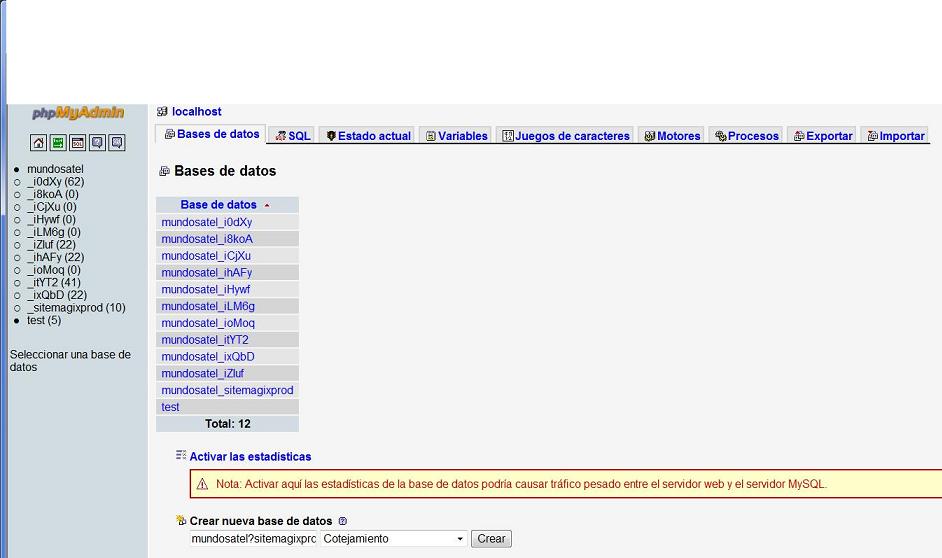The height and width of the screenshot is (558, 942).
Task: Open mundosatel_sitemagixprod in the table
Action: 227,390
